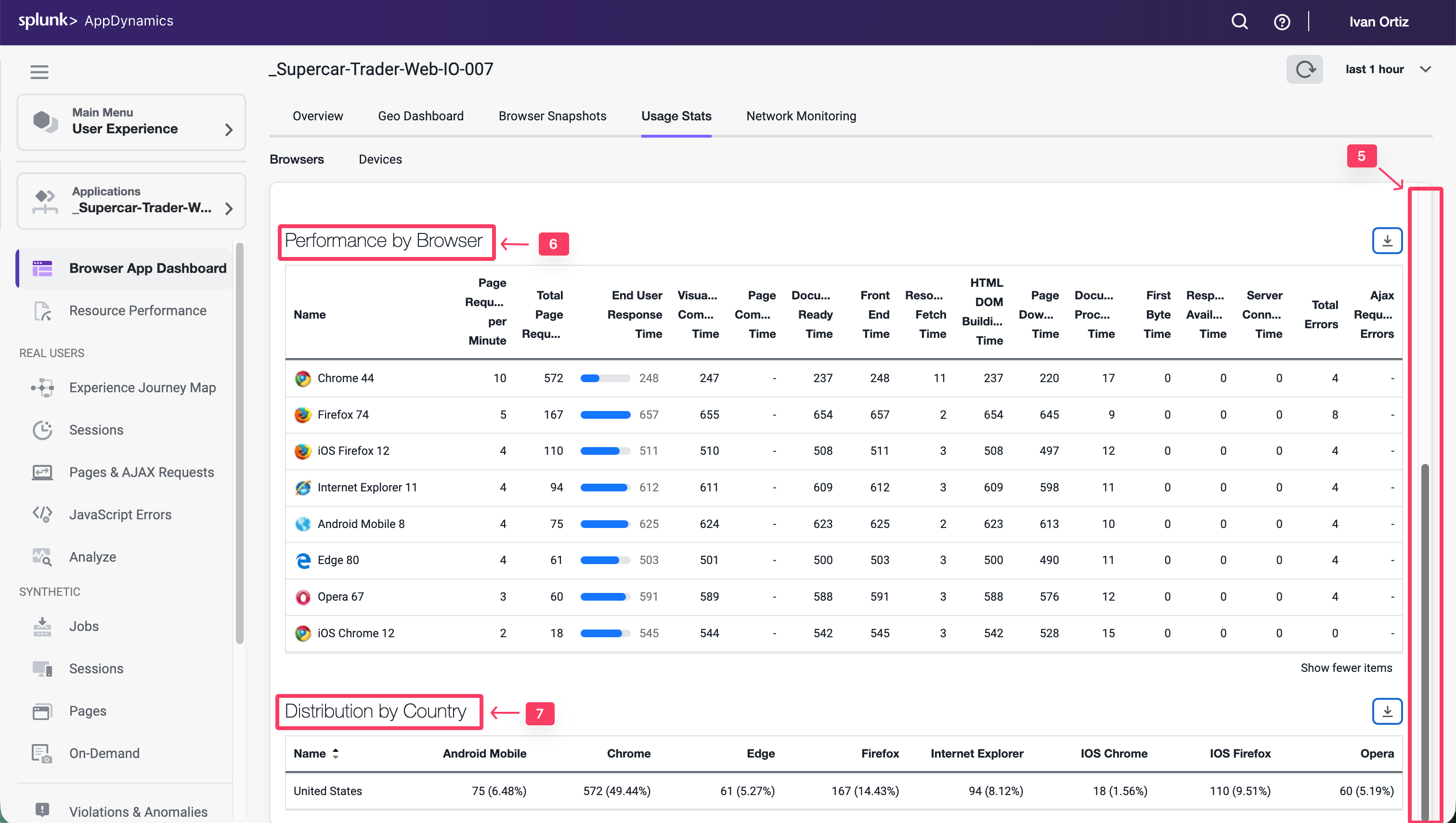Toggle the hamburger menu icon
This screenshot has height=823, width=1456.
[39, 72]
